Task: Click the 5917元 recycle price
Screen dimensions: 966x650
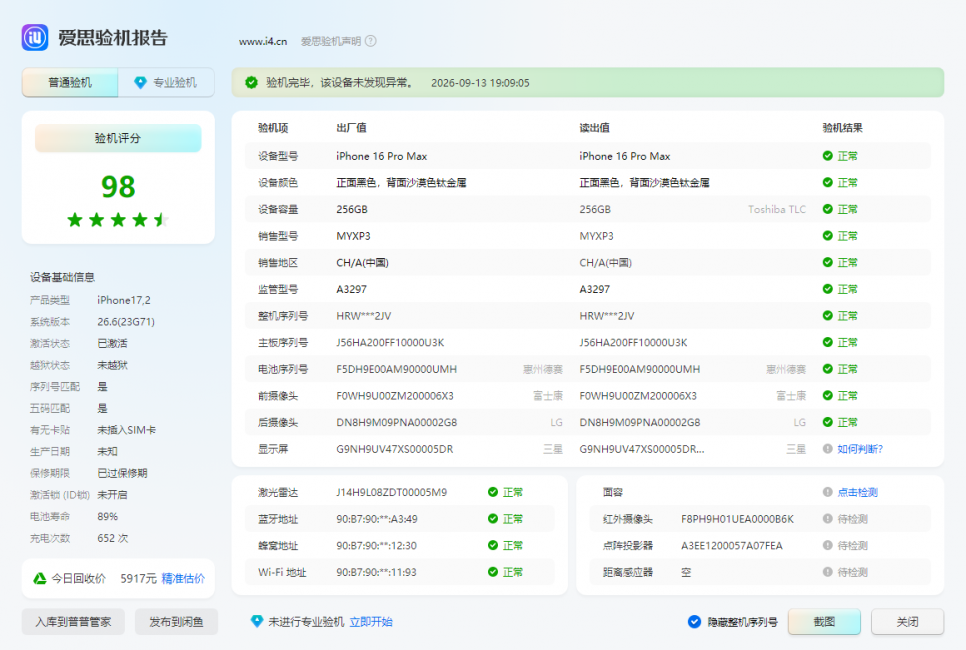Action: [139, 579]
